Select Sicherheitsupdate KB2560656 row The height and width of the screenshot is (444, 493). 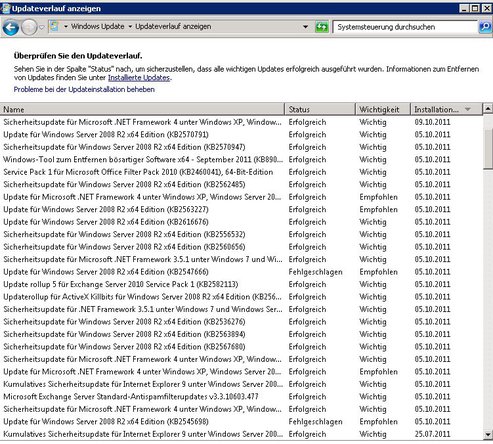coord(241,247)
